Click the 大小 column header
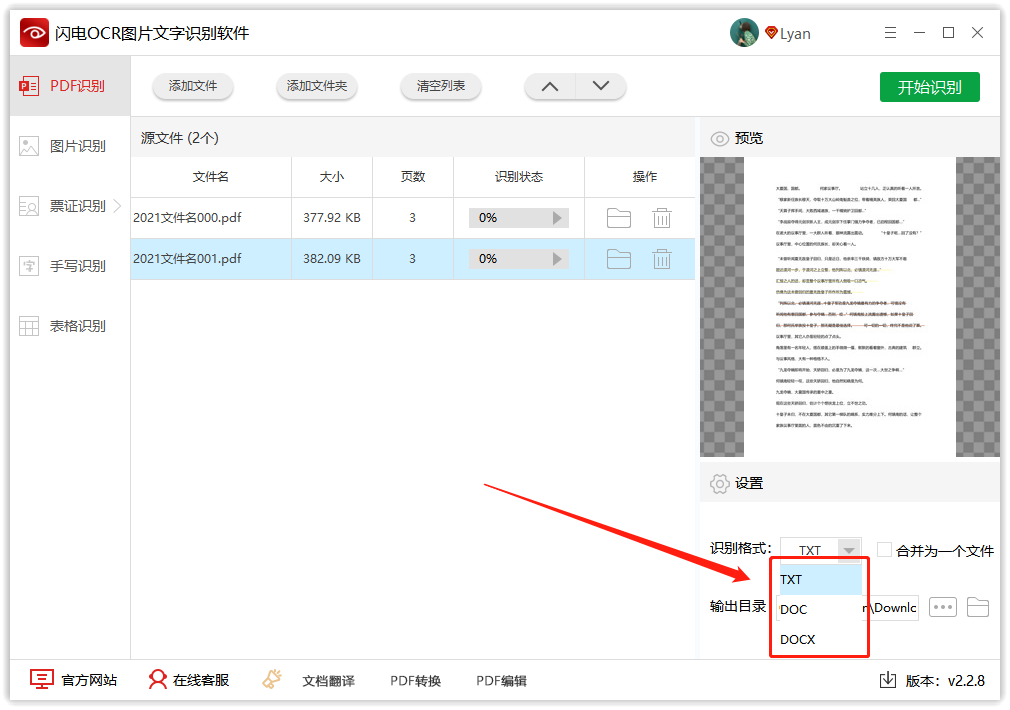Viewport: 1010px width, 710px height. point(332,177)
